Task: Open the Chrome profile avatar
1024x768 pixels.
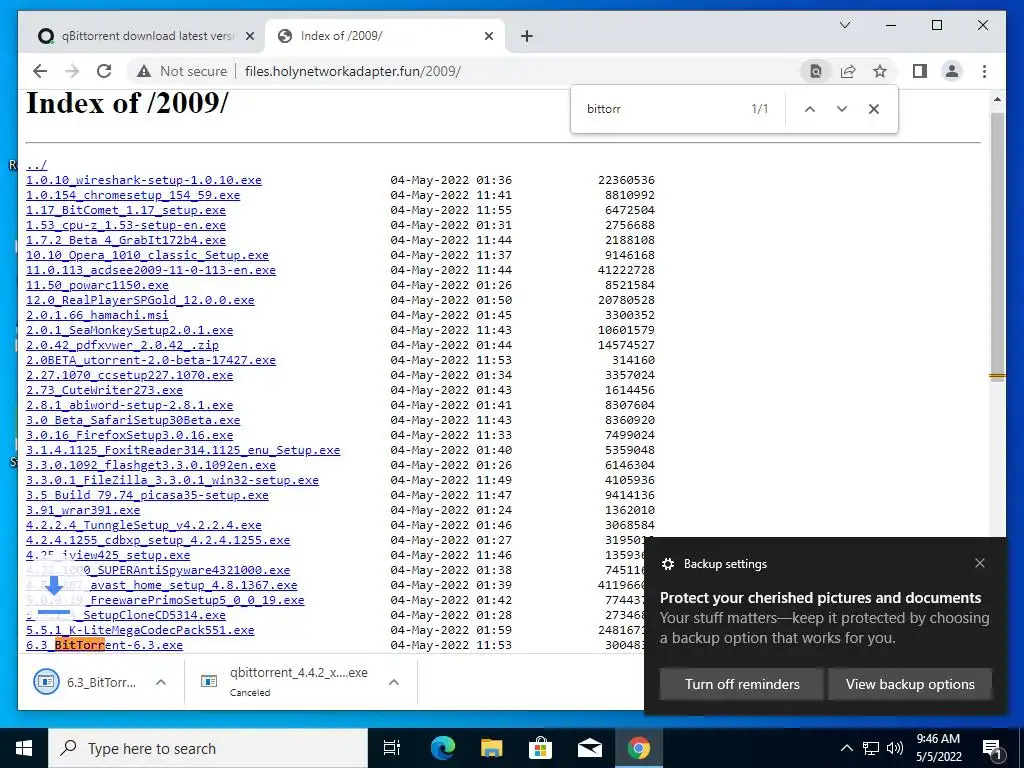Action: tap(952, 71)
